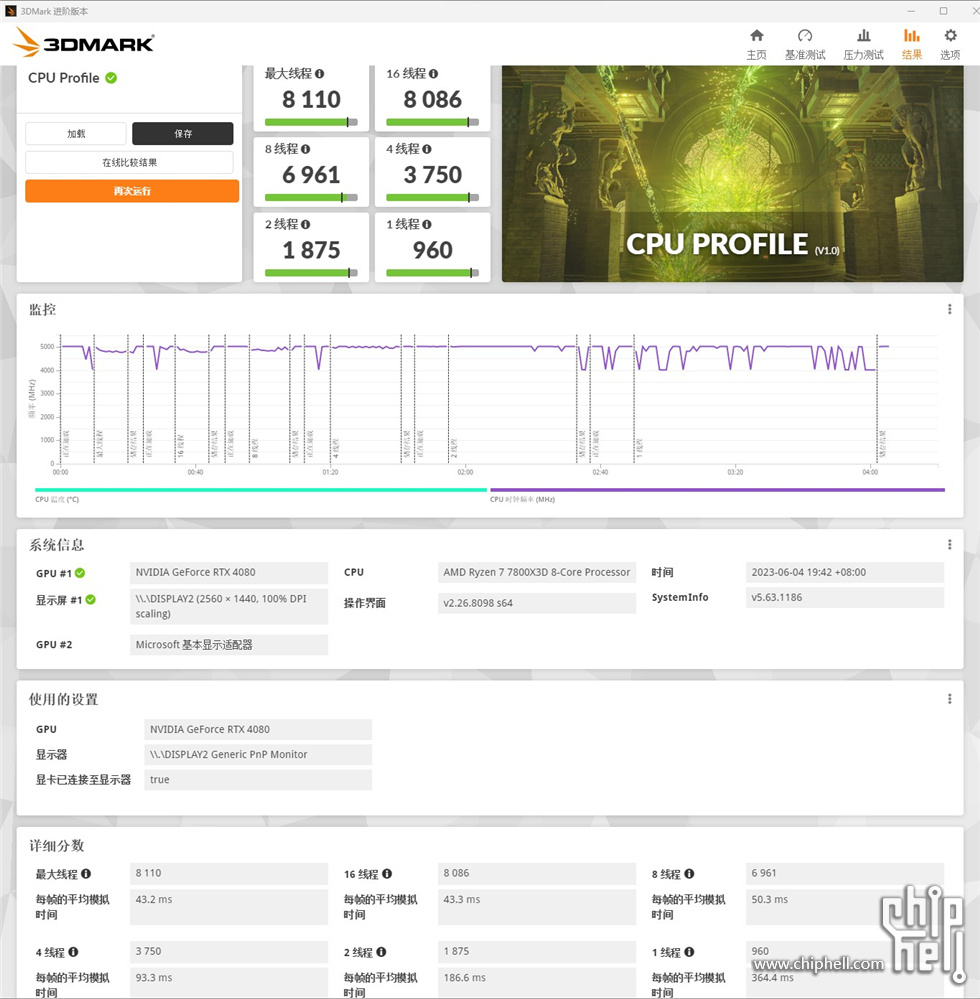The image size is (980, 999).
Task: Click the \\.\DISPLAY2 Generic PnP Monitor value
Action: point(258,754)
